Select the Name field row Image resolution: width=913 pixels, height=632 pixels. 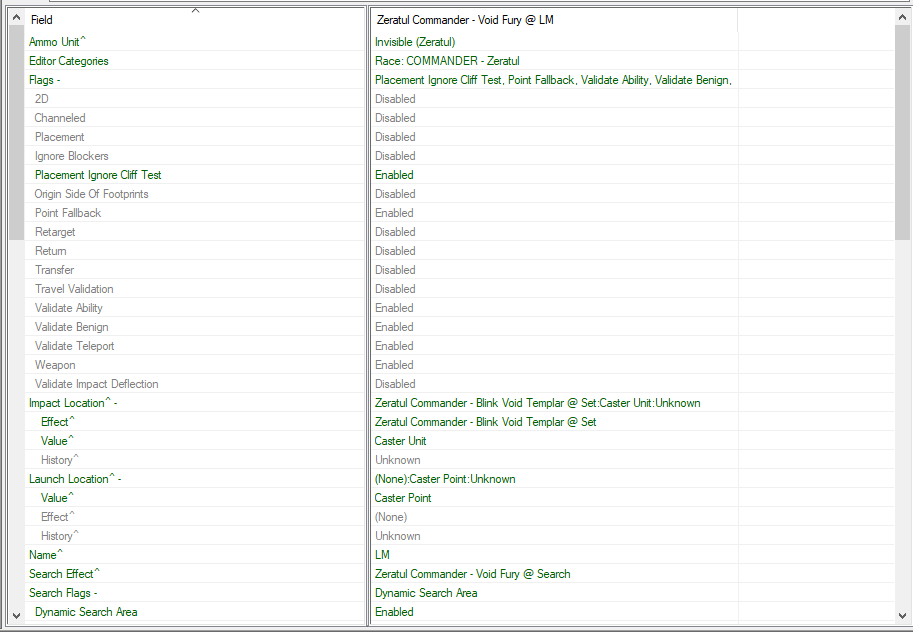[x=194, y=555]
